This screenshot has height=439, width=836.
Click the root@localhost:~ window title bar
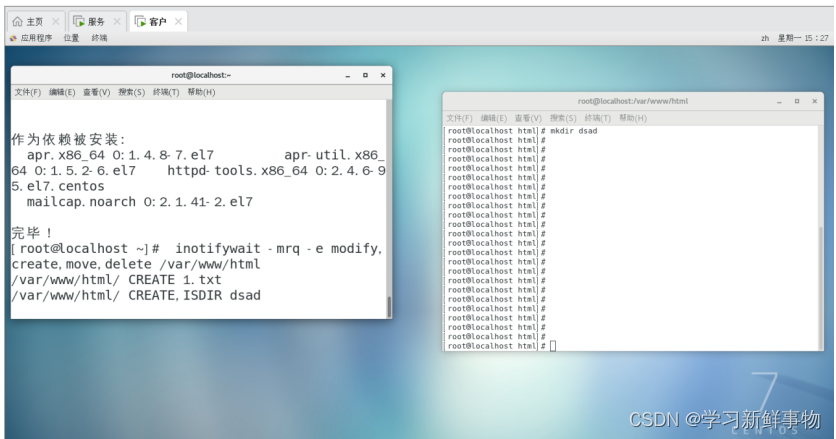point(201,75)
